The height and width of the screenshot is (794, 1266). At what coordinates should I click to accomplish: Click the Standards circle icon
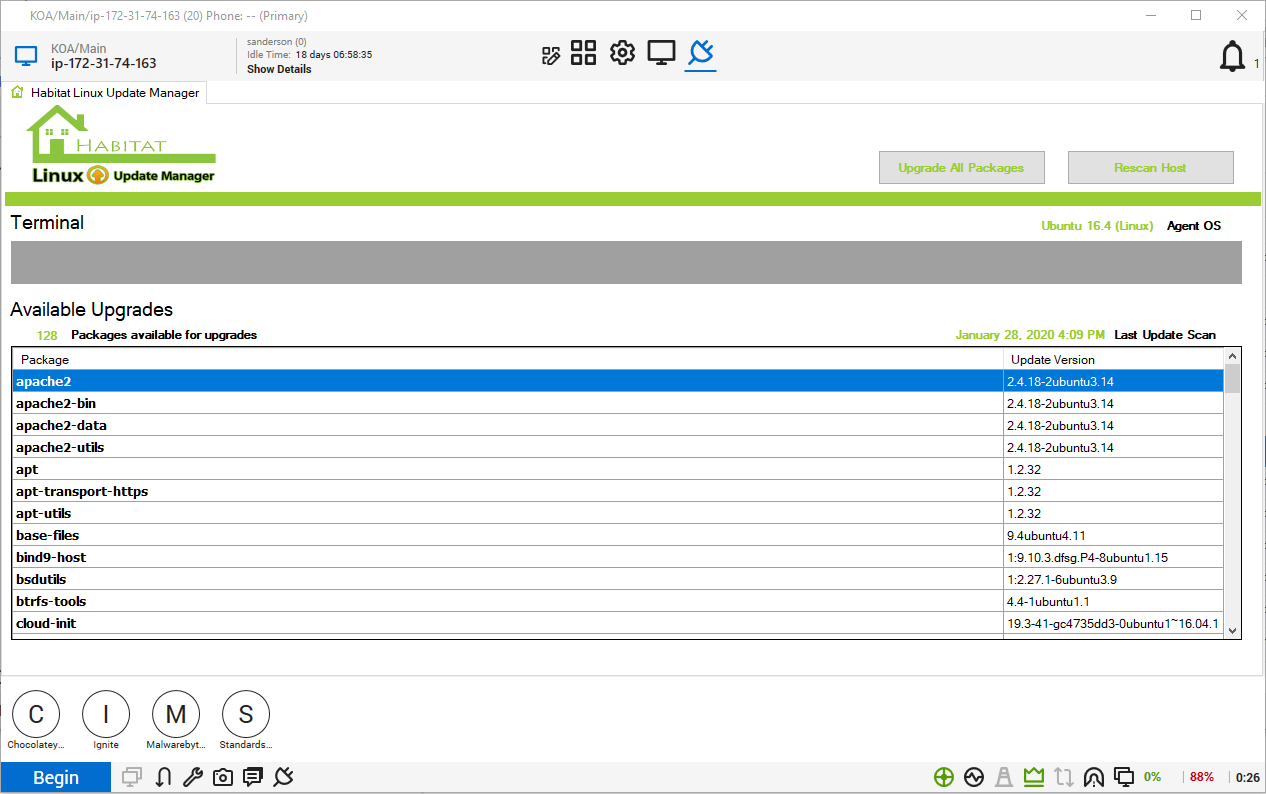[246, 714]
